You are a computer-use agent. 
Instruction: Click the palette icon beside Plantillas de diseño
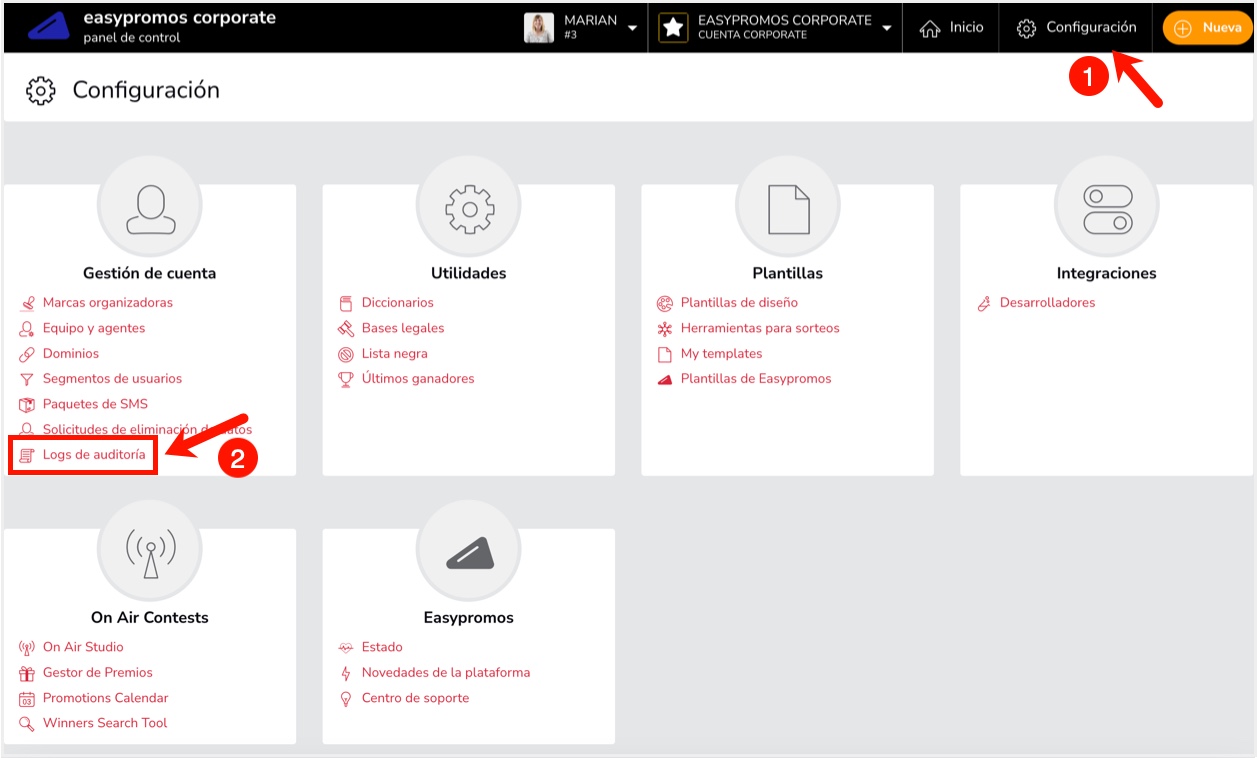click(x=665, y=303)
